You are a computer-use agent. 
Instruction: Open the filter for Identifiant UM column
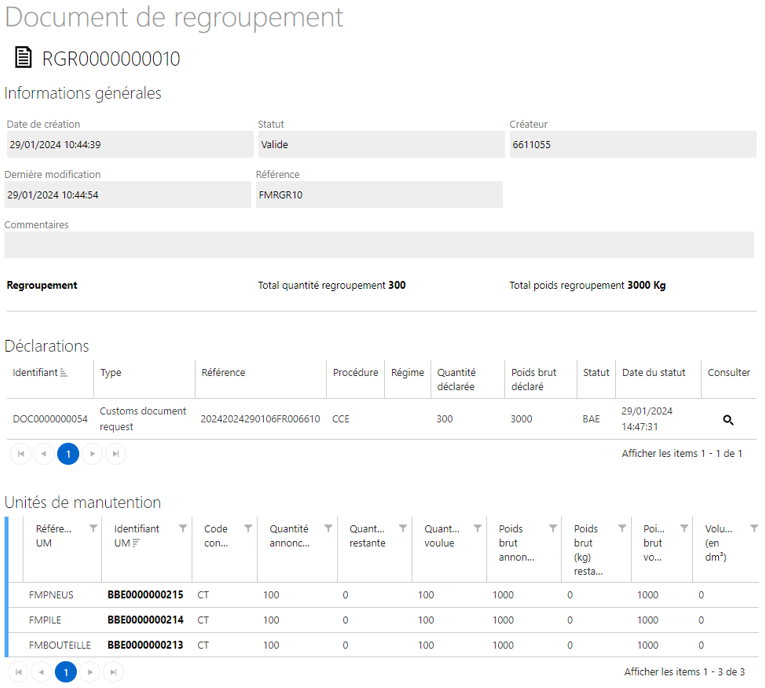pyautogui.click(x=183, y=528)
